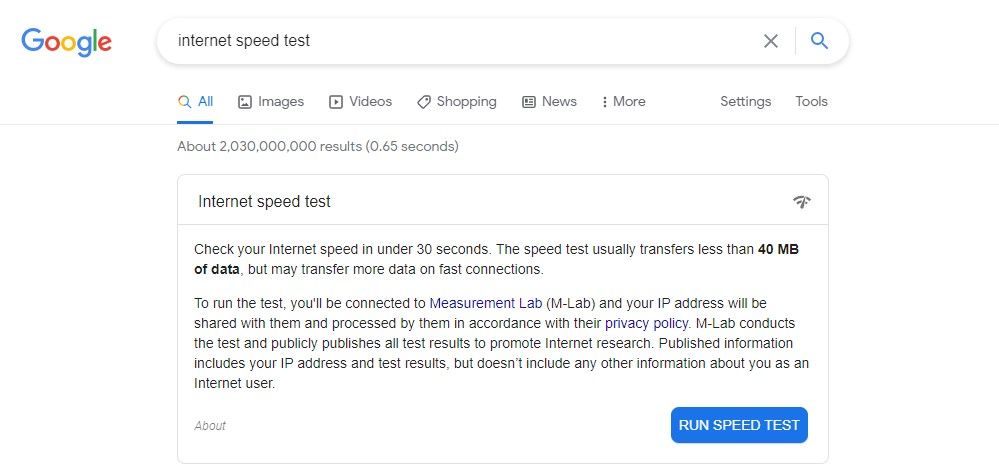Click the Internet speed test card title

(x=264, y=202)
